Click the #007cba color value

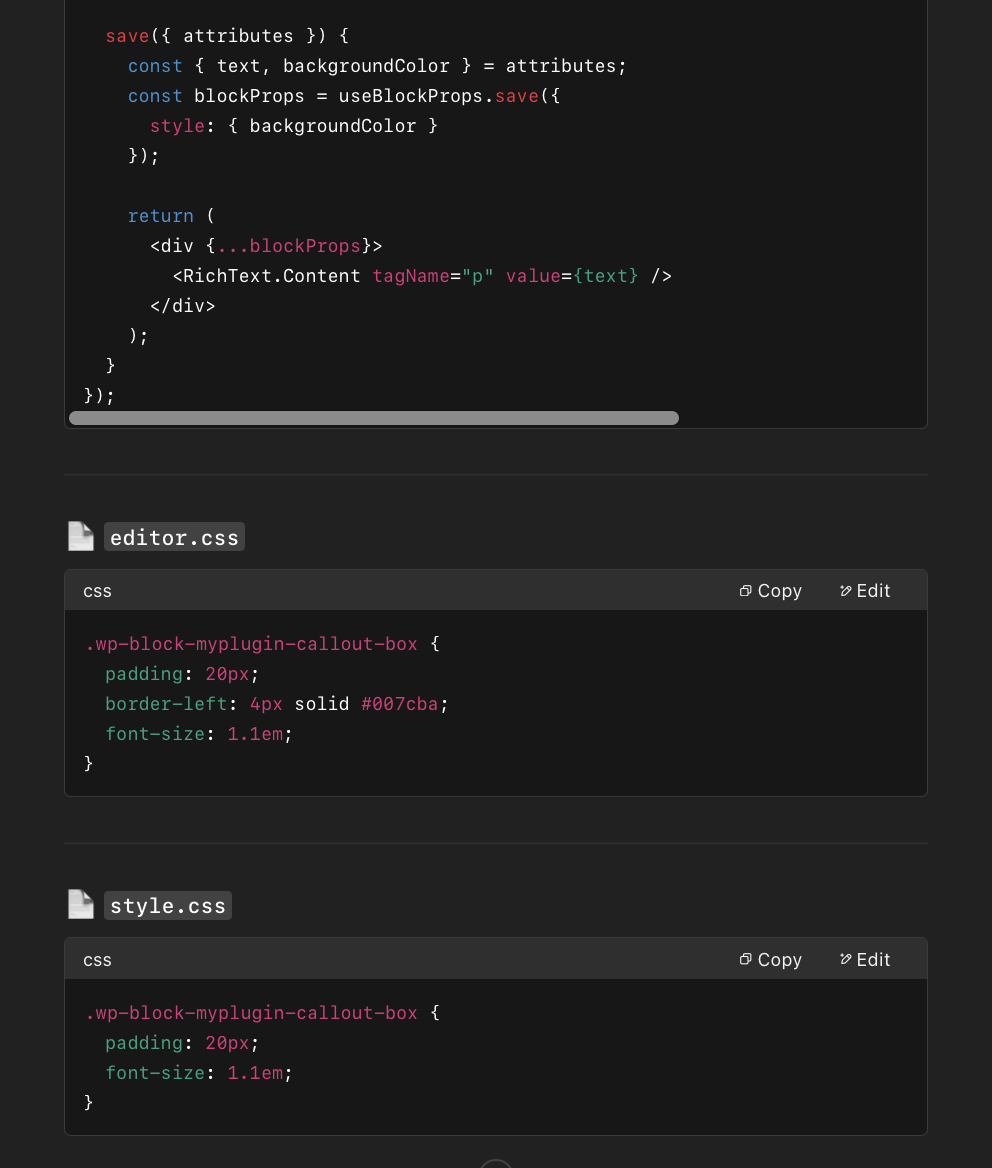[x=400, y=704]
